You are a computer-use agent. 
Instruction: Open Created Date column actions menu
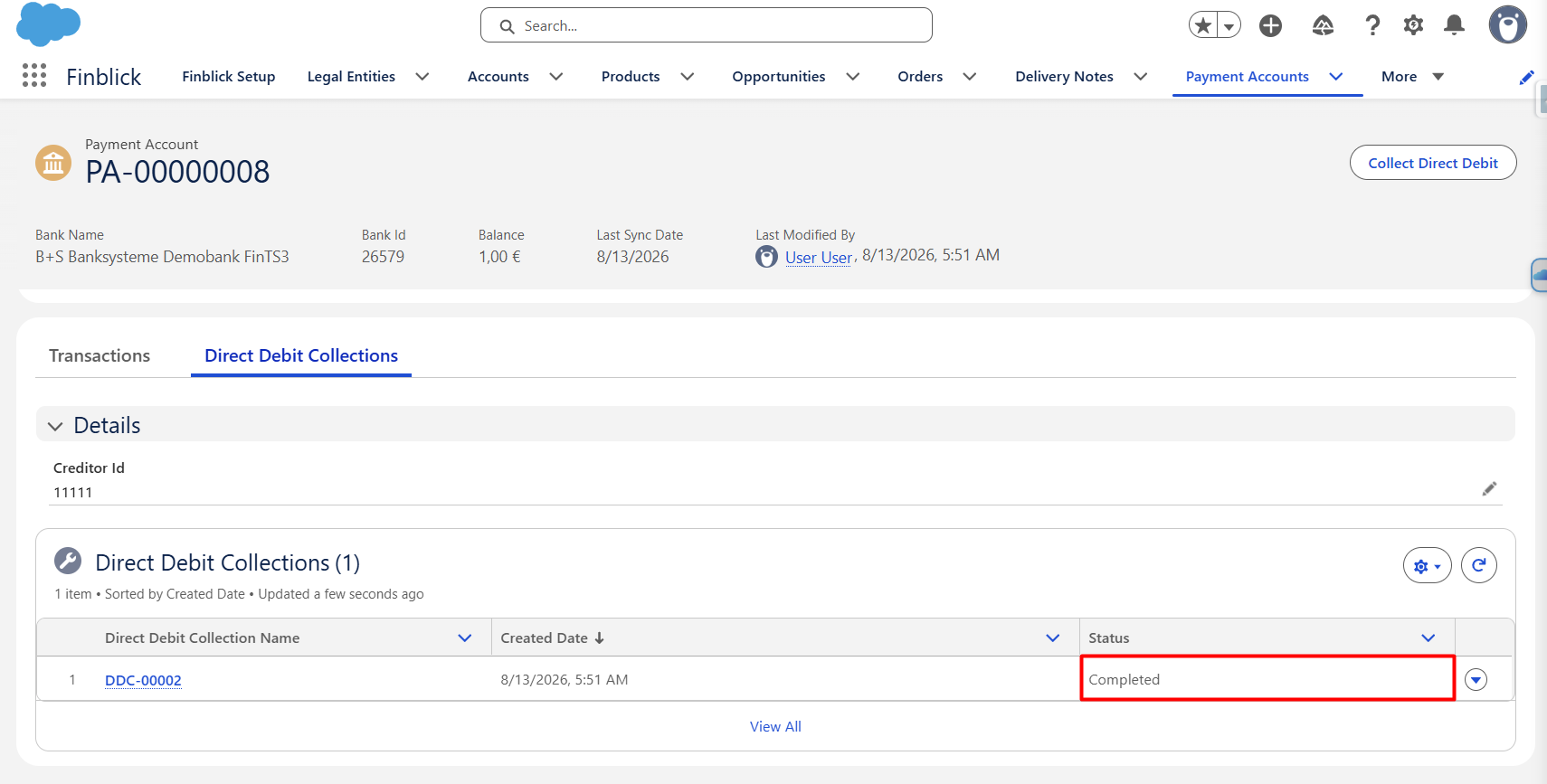1053,638
